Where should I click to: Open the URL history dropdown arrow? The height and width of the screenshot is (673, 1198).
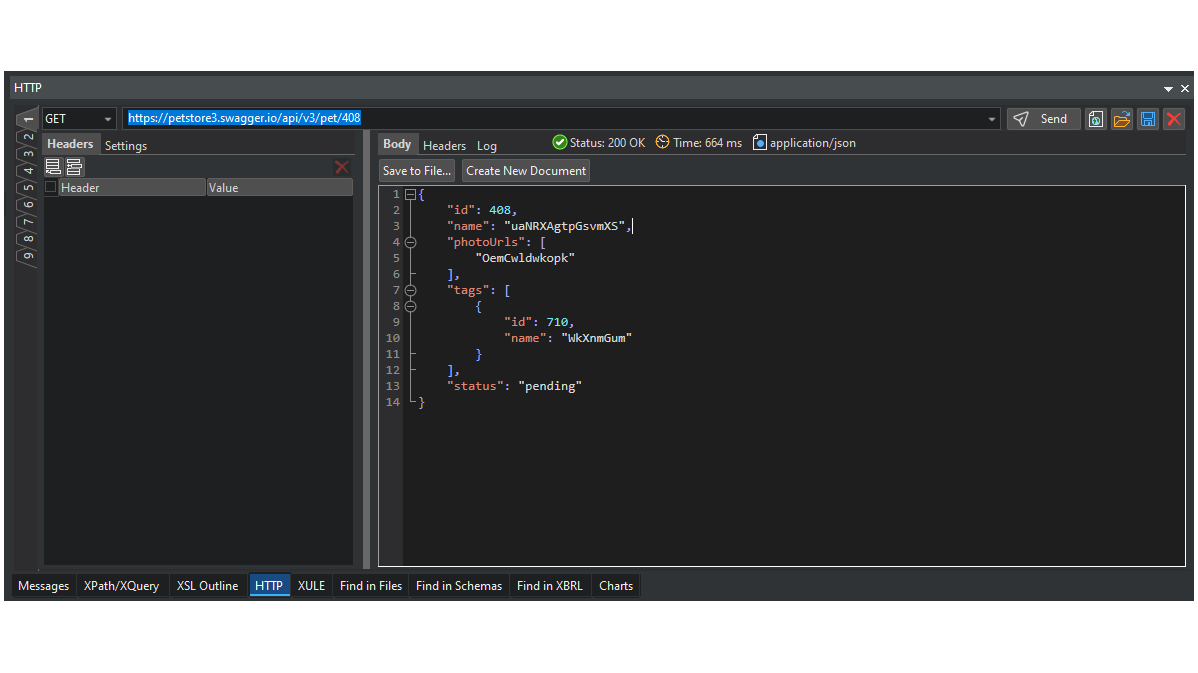992,119
